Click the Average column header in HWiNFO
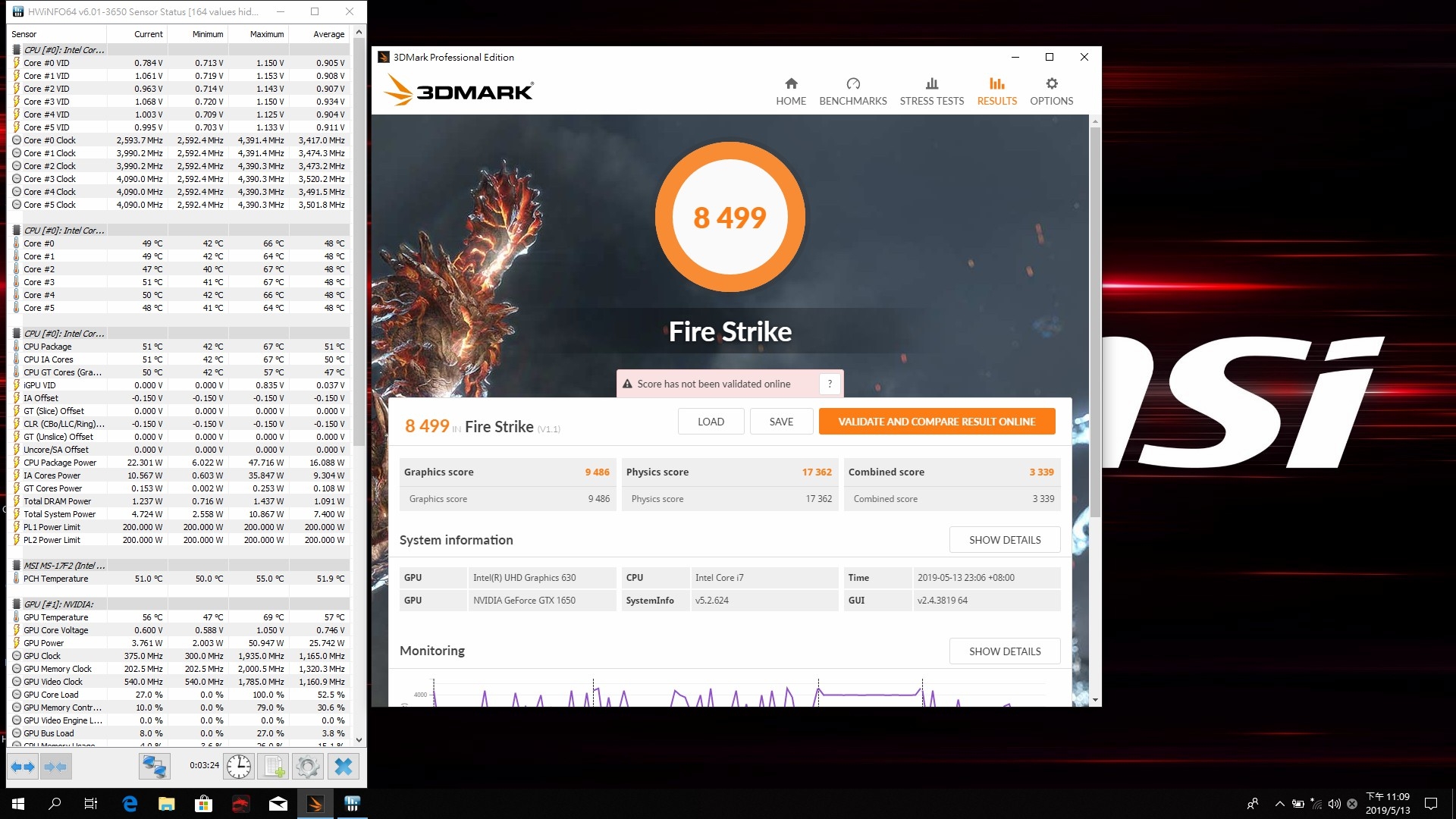 pyautogui.click(x=318, y=34)
